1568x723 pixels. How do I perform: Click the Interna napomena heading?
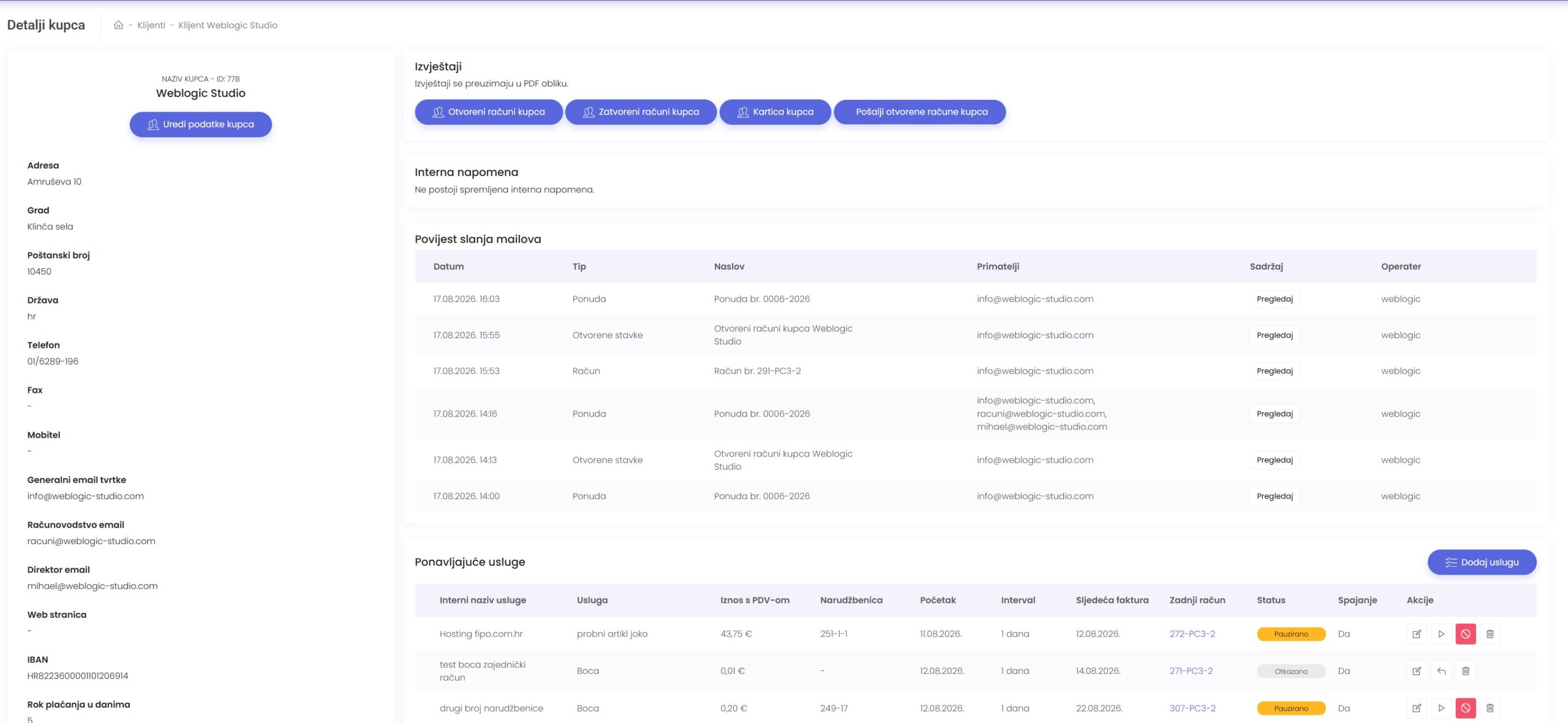tap(466, 172)
